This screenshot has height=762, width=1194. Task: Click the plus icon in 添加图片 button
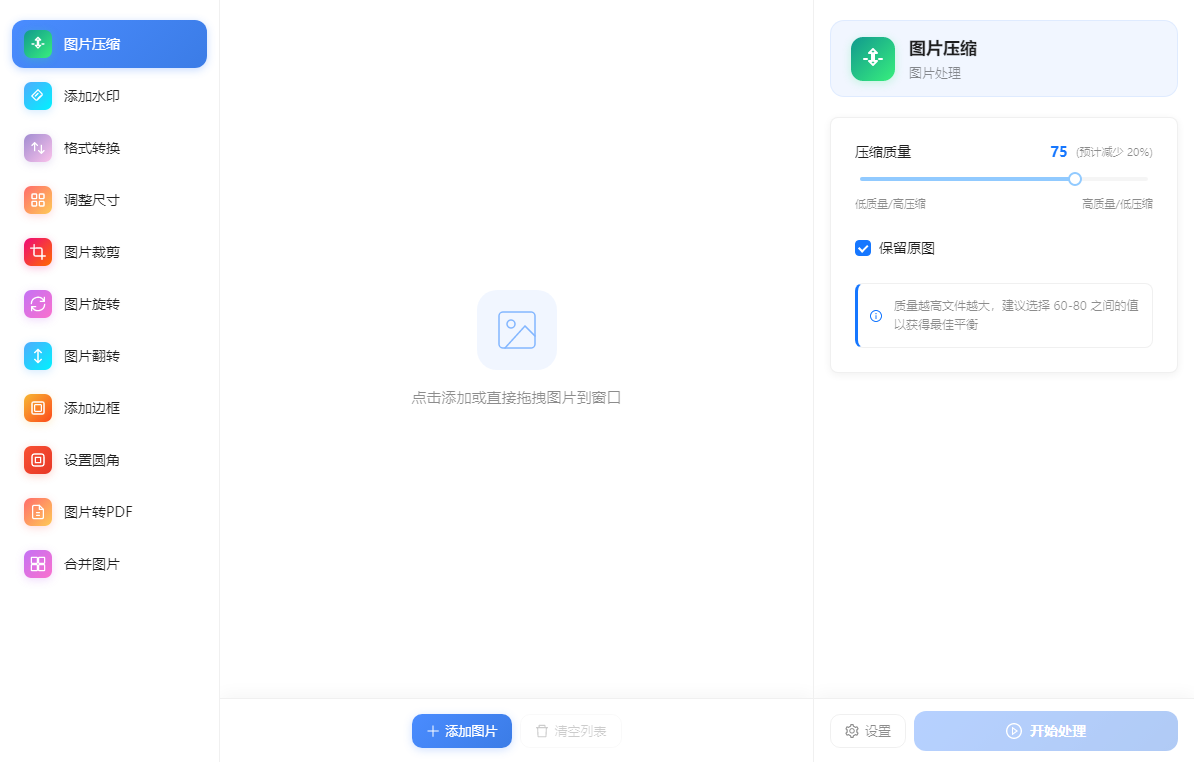(433, 731)
